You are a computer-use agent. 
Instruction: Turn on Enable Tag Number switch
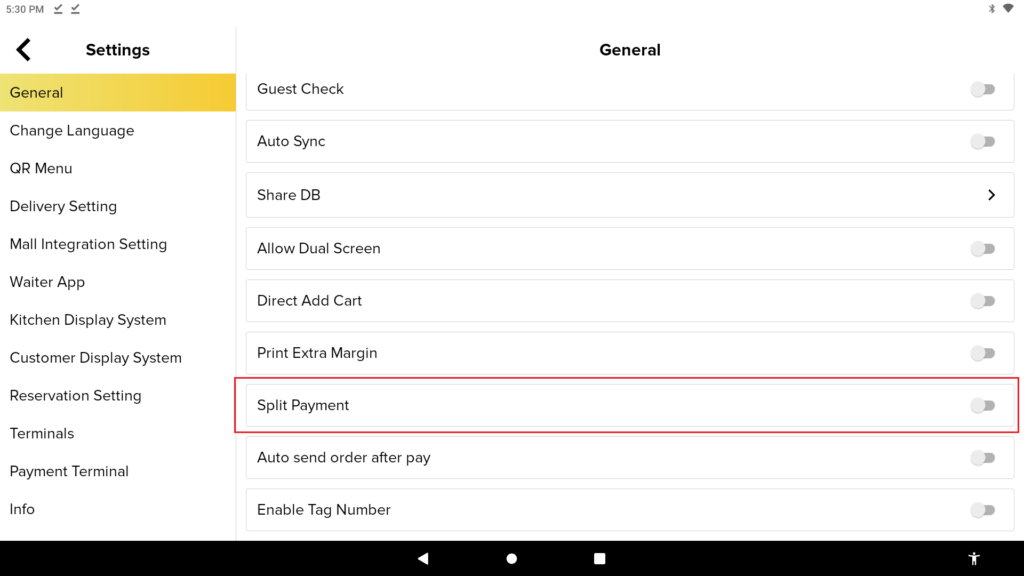pos(983,510)
